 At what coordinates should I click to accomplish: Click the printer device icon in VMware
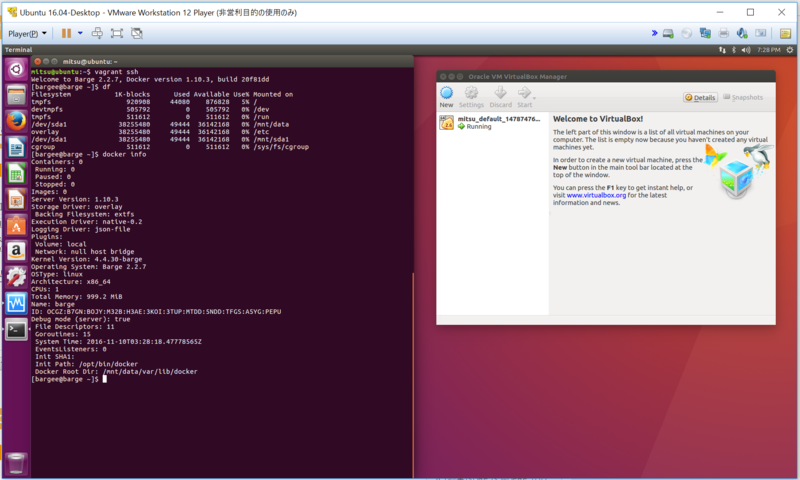[723, 34]
